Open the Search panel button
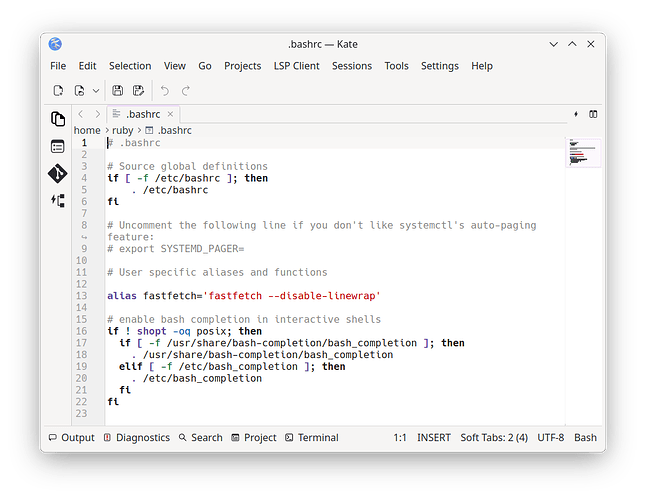Screen dimensions: 646x499 click(200, 437)
